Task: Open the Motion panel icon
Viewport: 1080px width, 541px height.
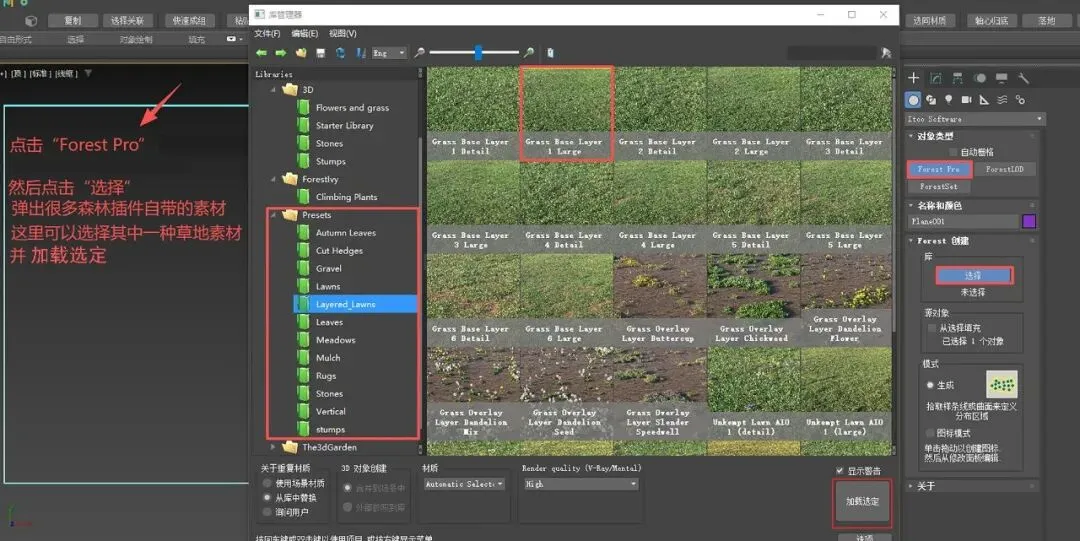Action: [x=979, y=78]
